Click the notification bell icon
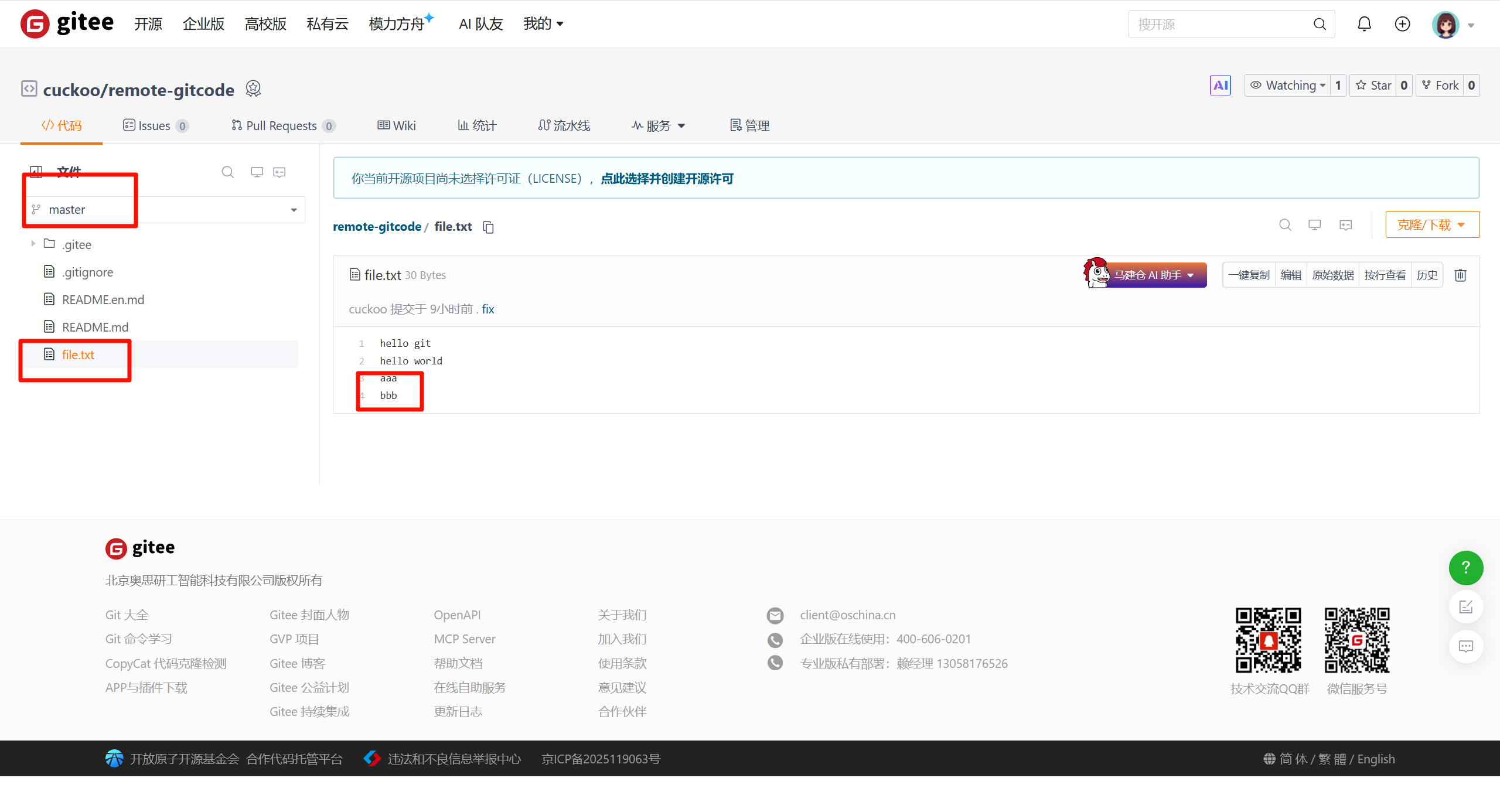This screenshot has height=812, width=1500. tap(1364, 24)
